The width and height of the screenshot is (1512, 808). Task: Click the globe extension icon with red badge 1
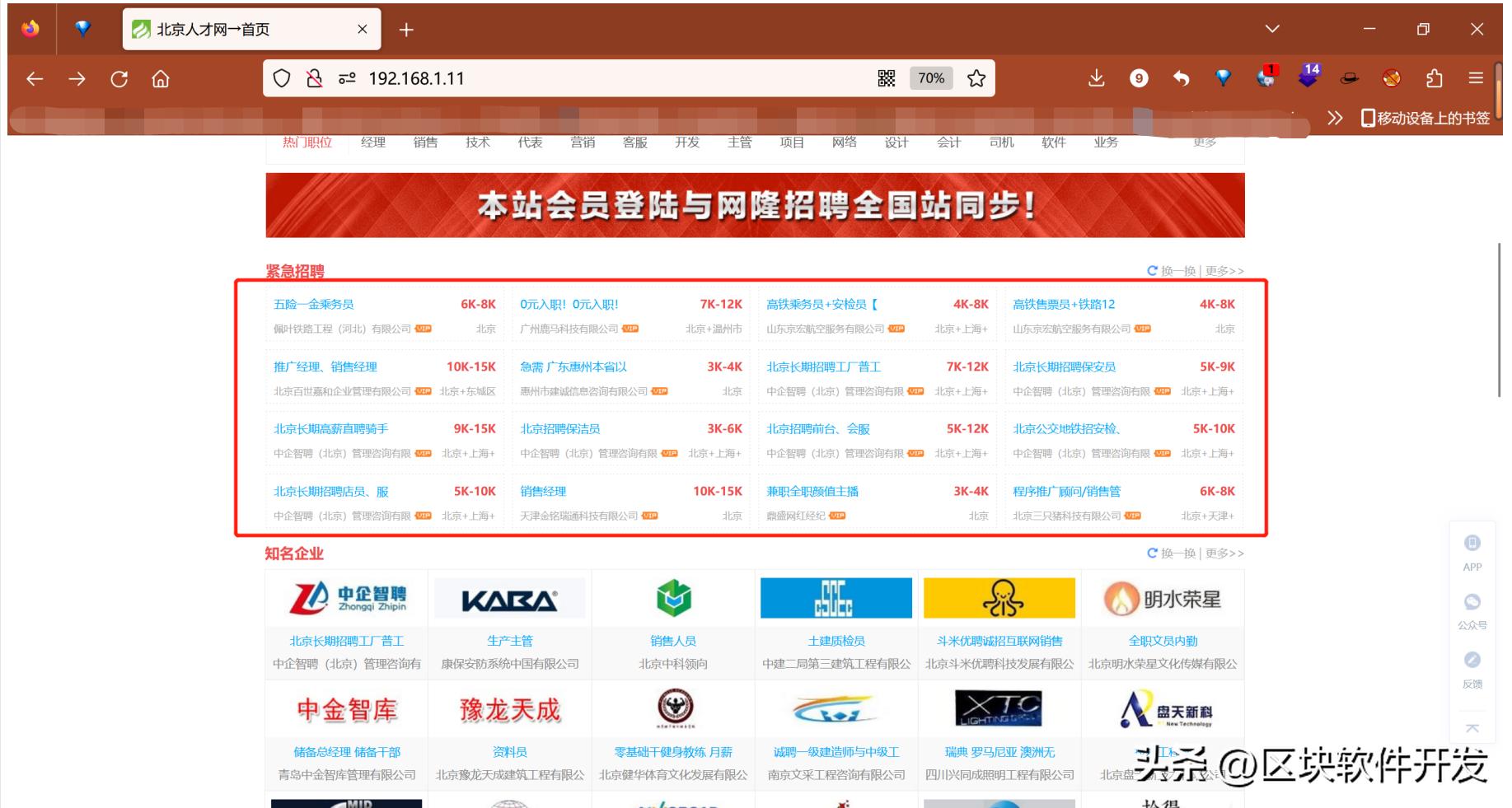click(x=1264, y=78)
